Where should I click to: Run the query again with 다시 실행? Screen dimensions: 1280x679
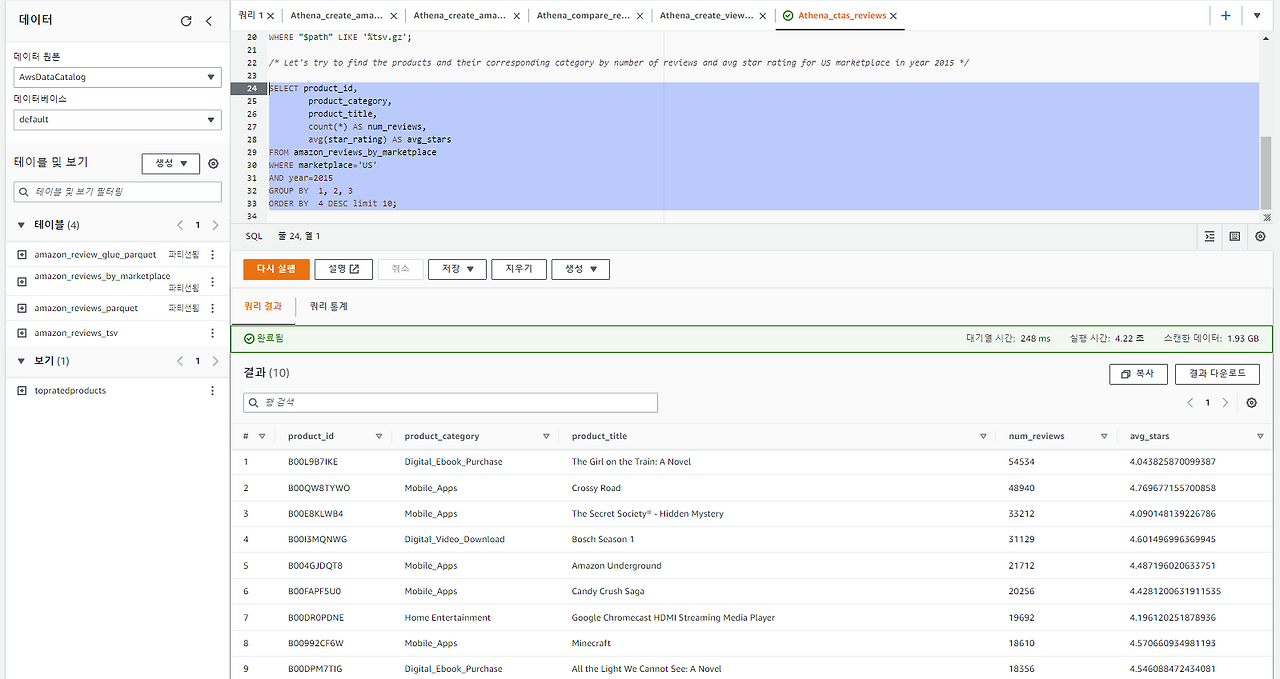coord(276,268)
